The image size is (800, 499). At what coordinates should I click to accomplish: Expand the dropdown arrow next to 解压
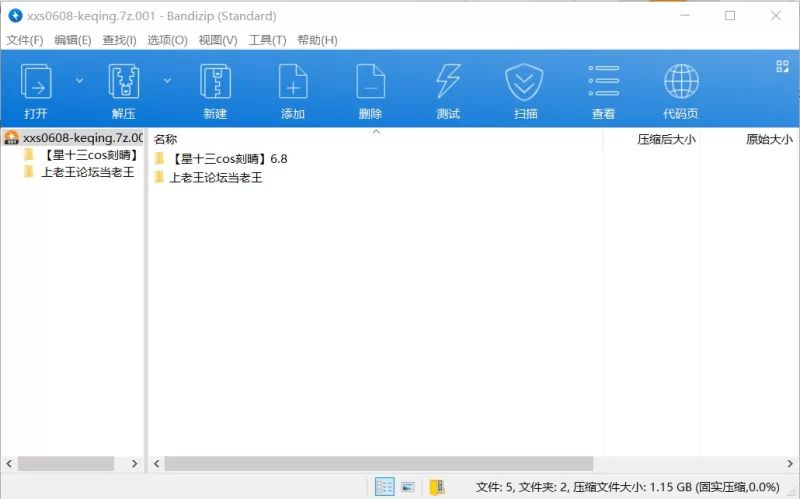point(167,81)
